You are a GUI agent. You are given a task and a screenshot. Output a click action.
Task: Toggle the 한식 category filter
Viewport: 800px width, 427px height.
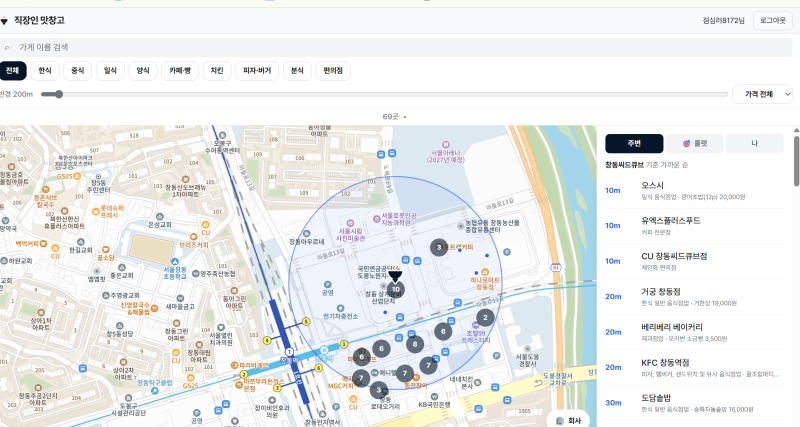click(x=45, y=70)
